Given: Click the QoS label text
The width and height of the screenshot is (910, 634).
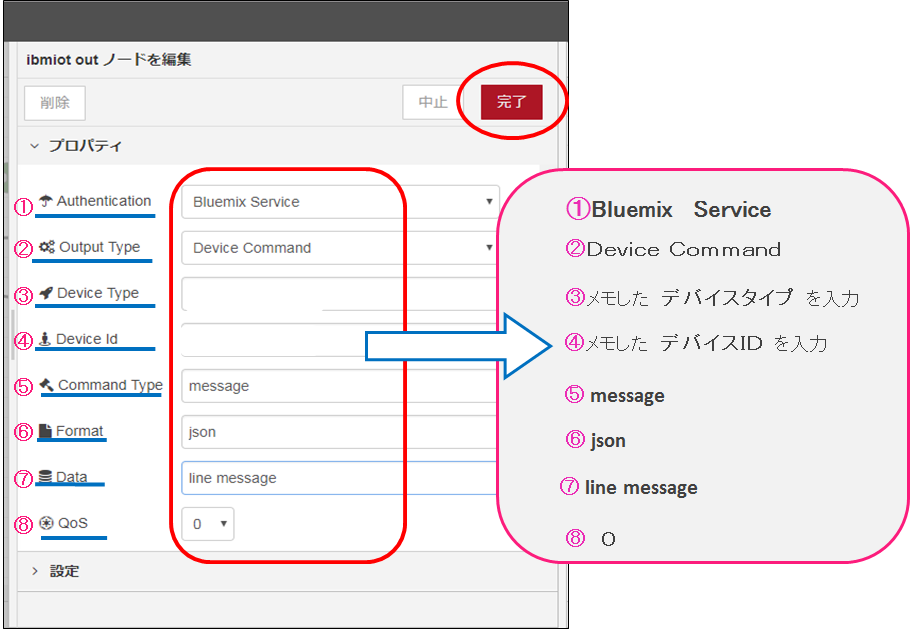Looking at the screenshot, I should point(73,523).
